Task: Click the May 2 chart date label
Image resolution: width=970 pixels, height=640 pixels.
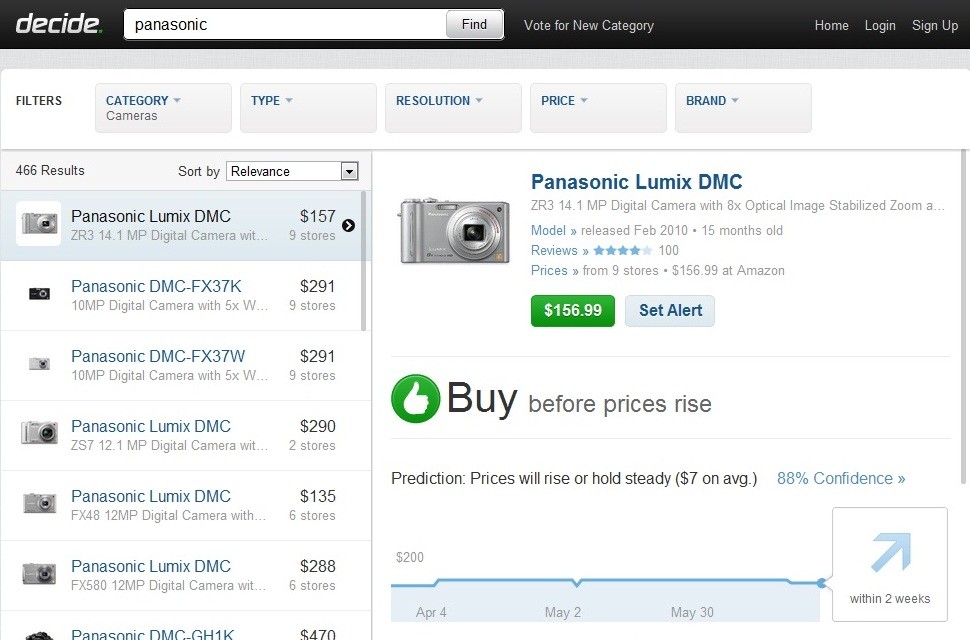Action: (x=562, y=612)
